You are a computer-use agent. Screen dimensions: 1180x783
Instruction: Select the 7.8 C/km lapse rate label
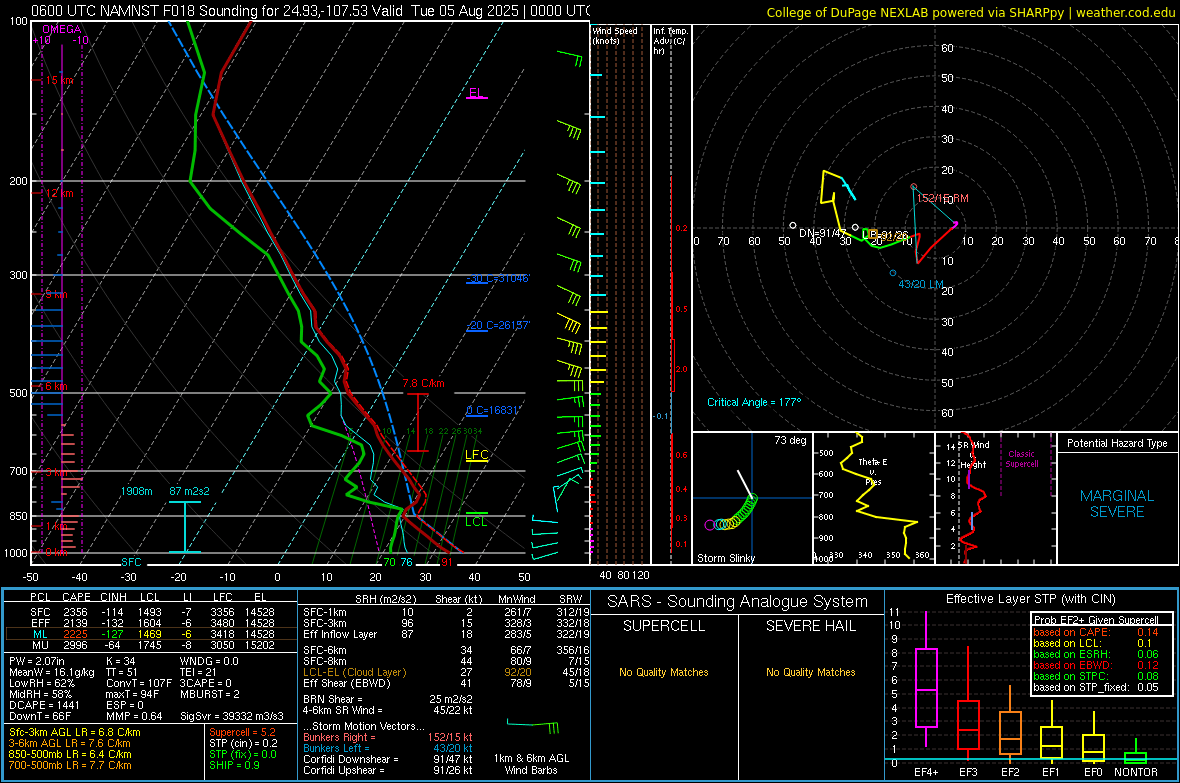[x=423, y=383]
